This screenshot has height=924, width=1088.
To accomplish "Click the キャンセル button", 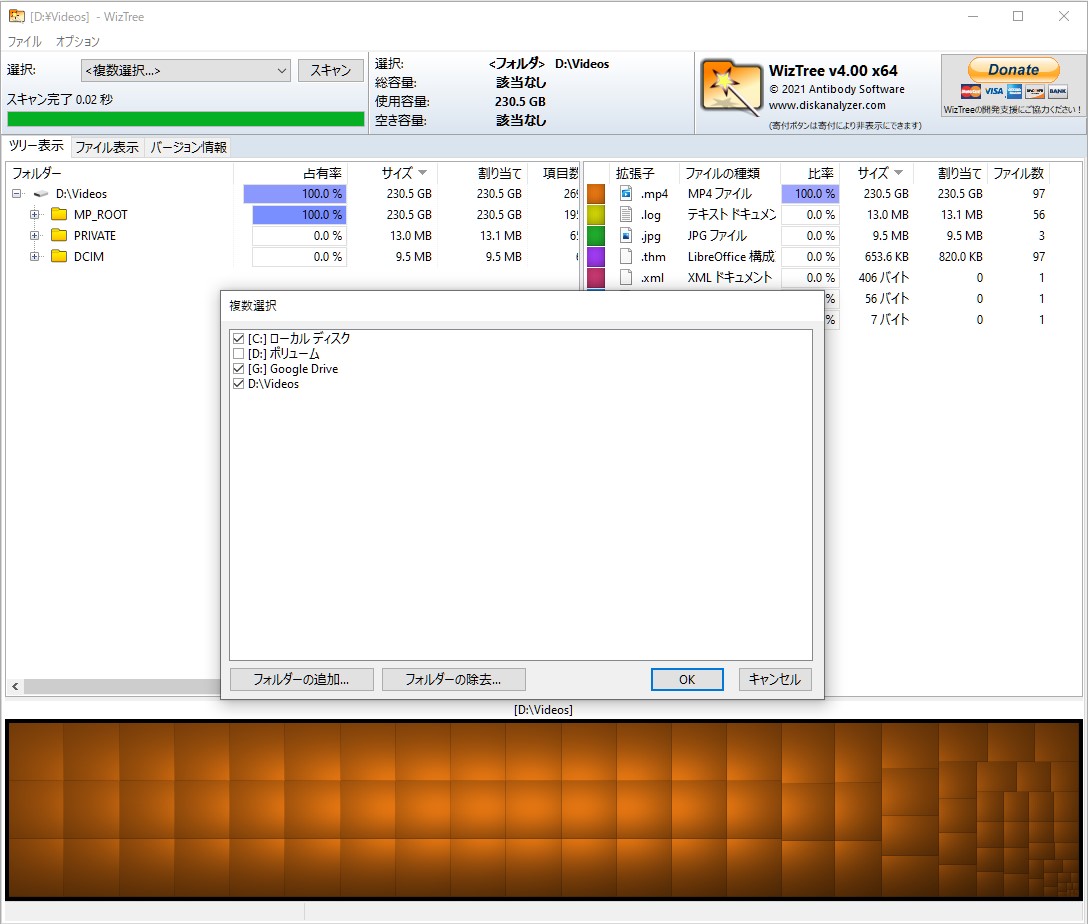I will [774, 679].
